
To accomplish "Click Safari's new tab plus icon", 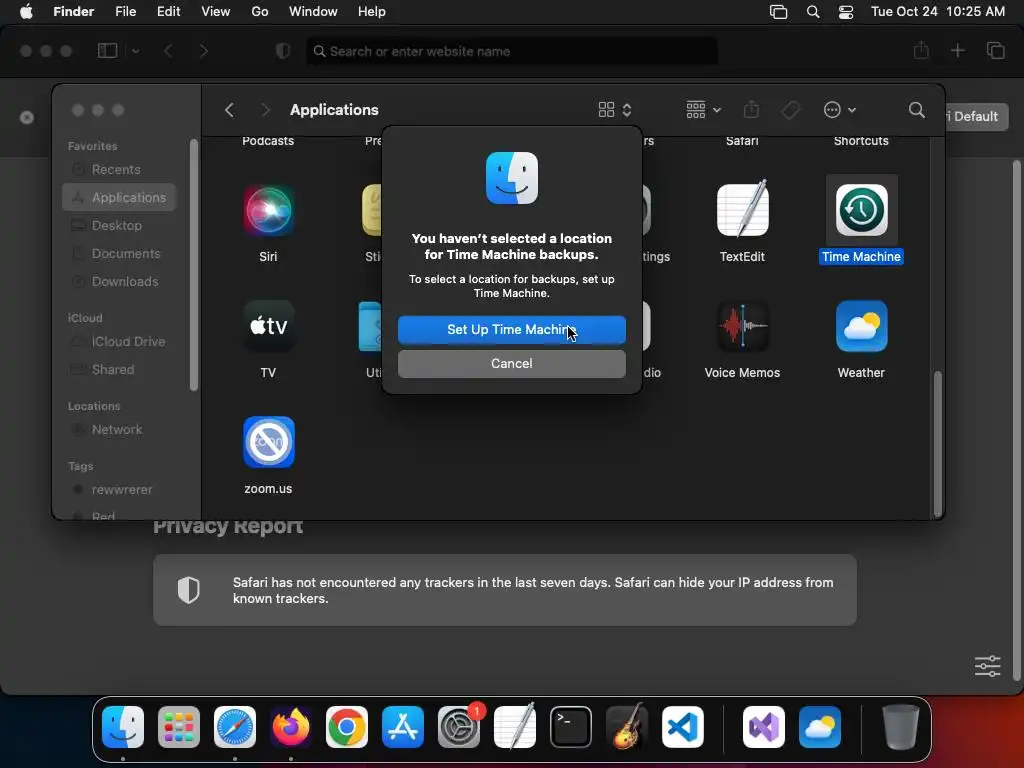I will pyautogui.click(x=957, y=50).
